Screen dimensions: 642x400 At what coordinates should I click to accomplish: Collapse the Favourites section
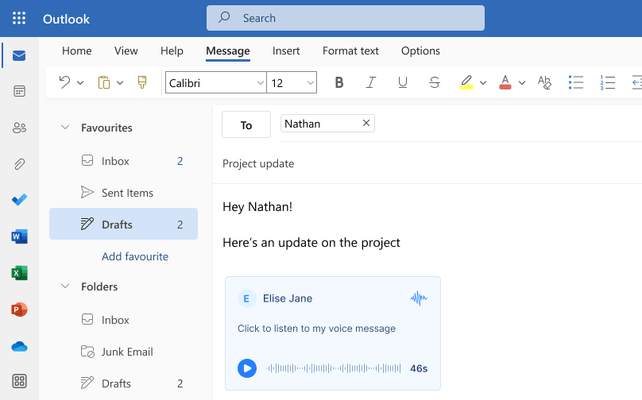pyautogui.click(x=65, y=127)
